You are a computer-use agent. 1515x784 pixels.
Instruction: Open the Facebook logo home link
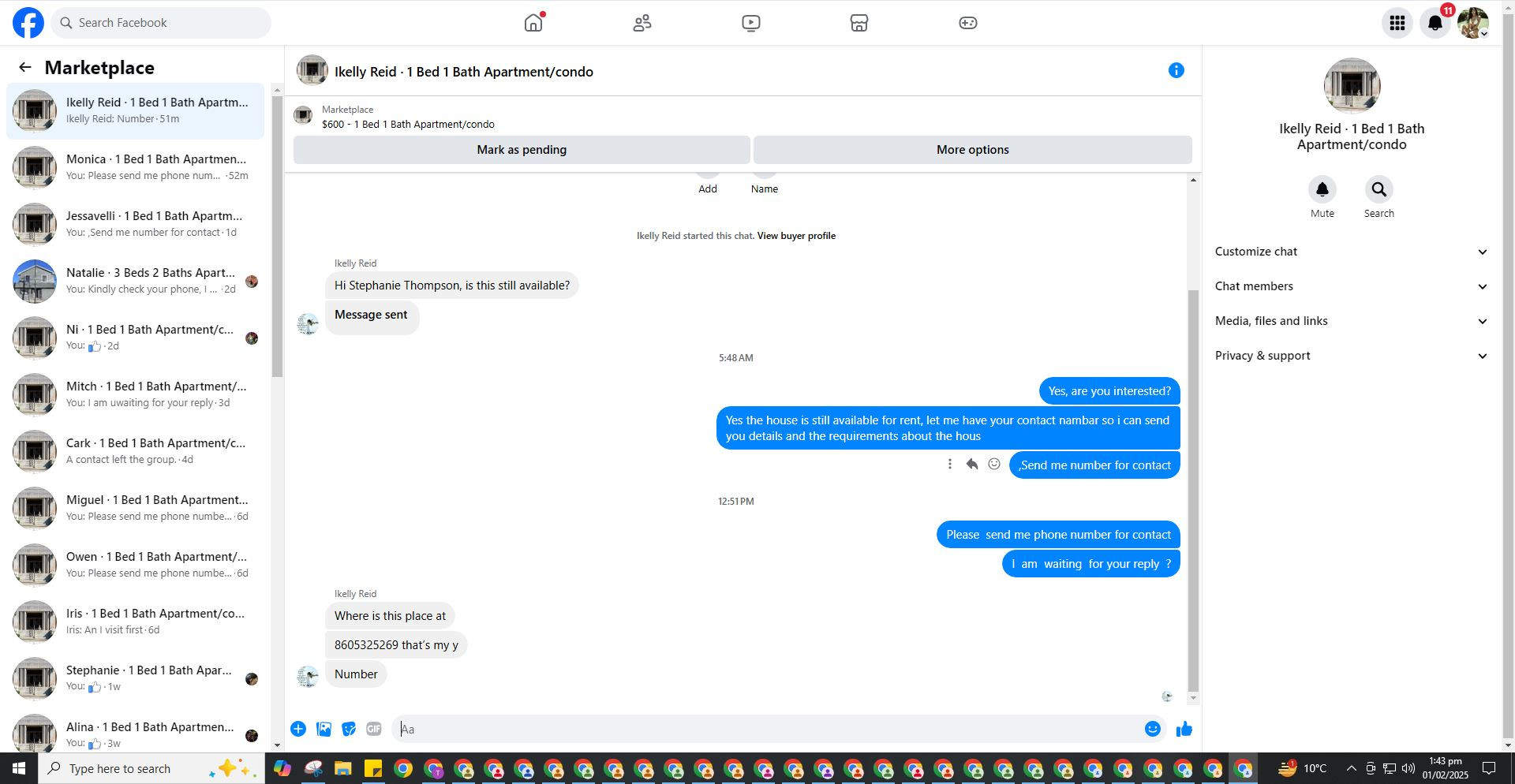pyautogui.click(x=28, y=23)
